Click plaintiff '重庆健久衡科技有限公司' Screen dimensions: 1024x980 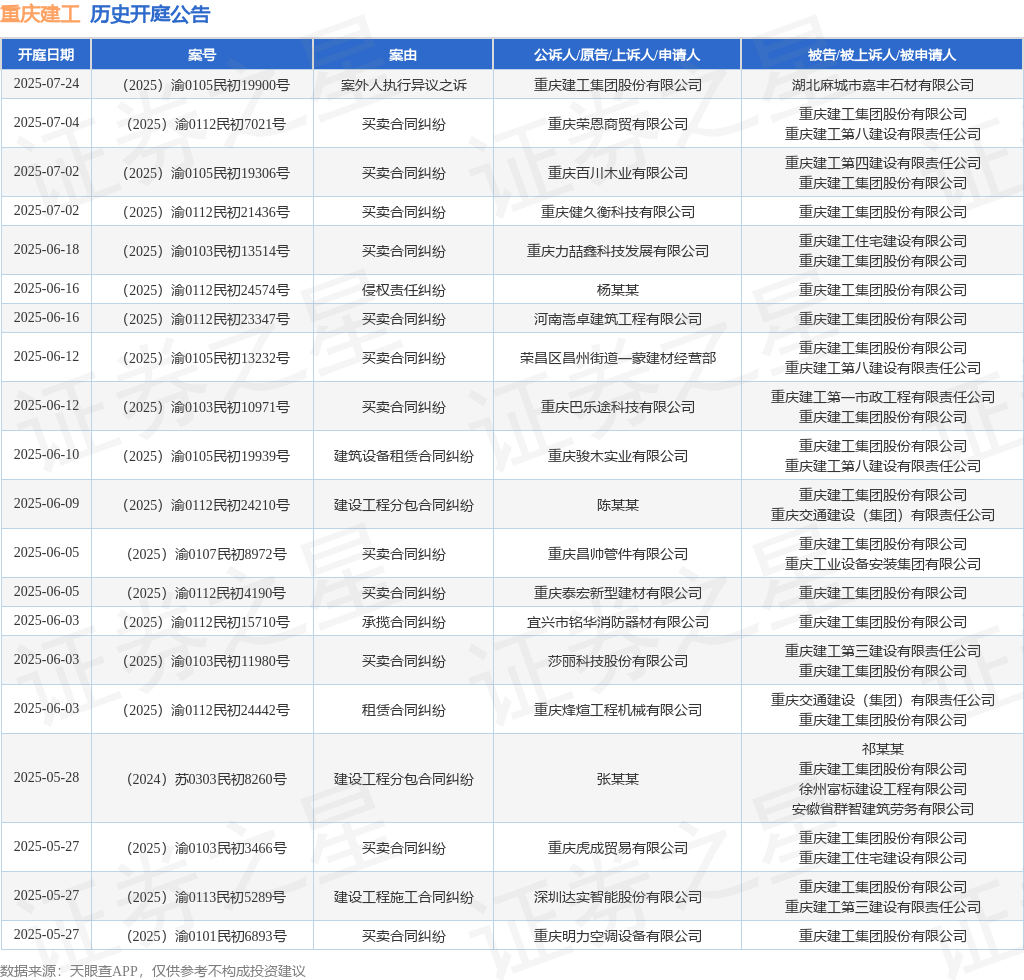coord(617,212)
